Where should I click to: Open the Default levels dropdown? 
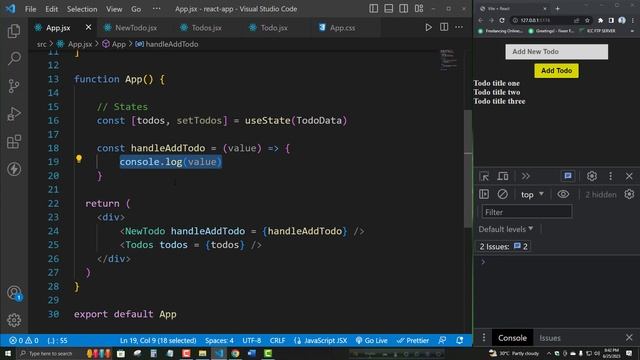506,229
